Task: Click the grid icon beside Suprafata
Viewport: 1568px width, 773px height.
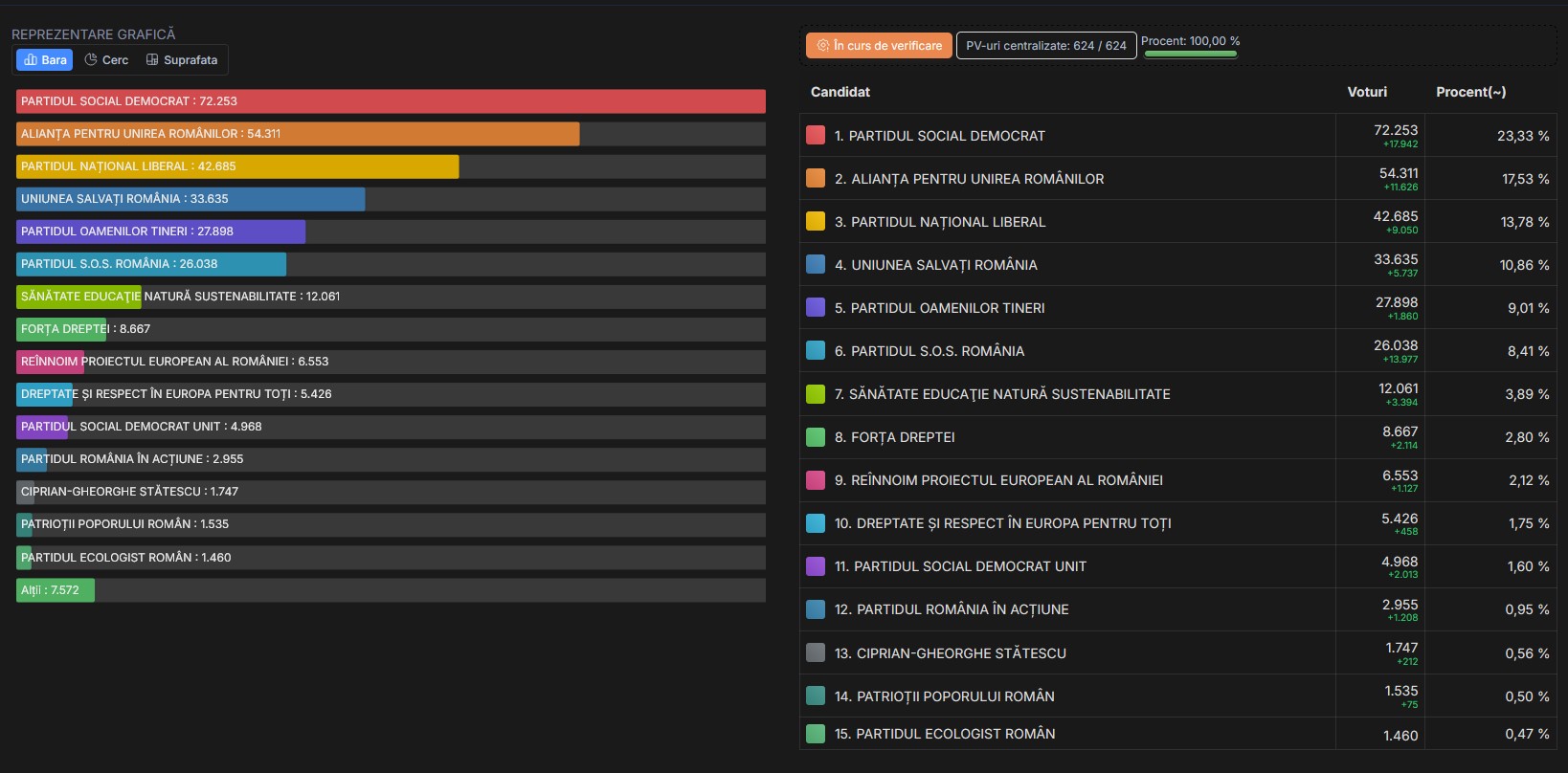Action: coord(152,59)
